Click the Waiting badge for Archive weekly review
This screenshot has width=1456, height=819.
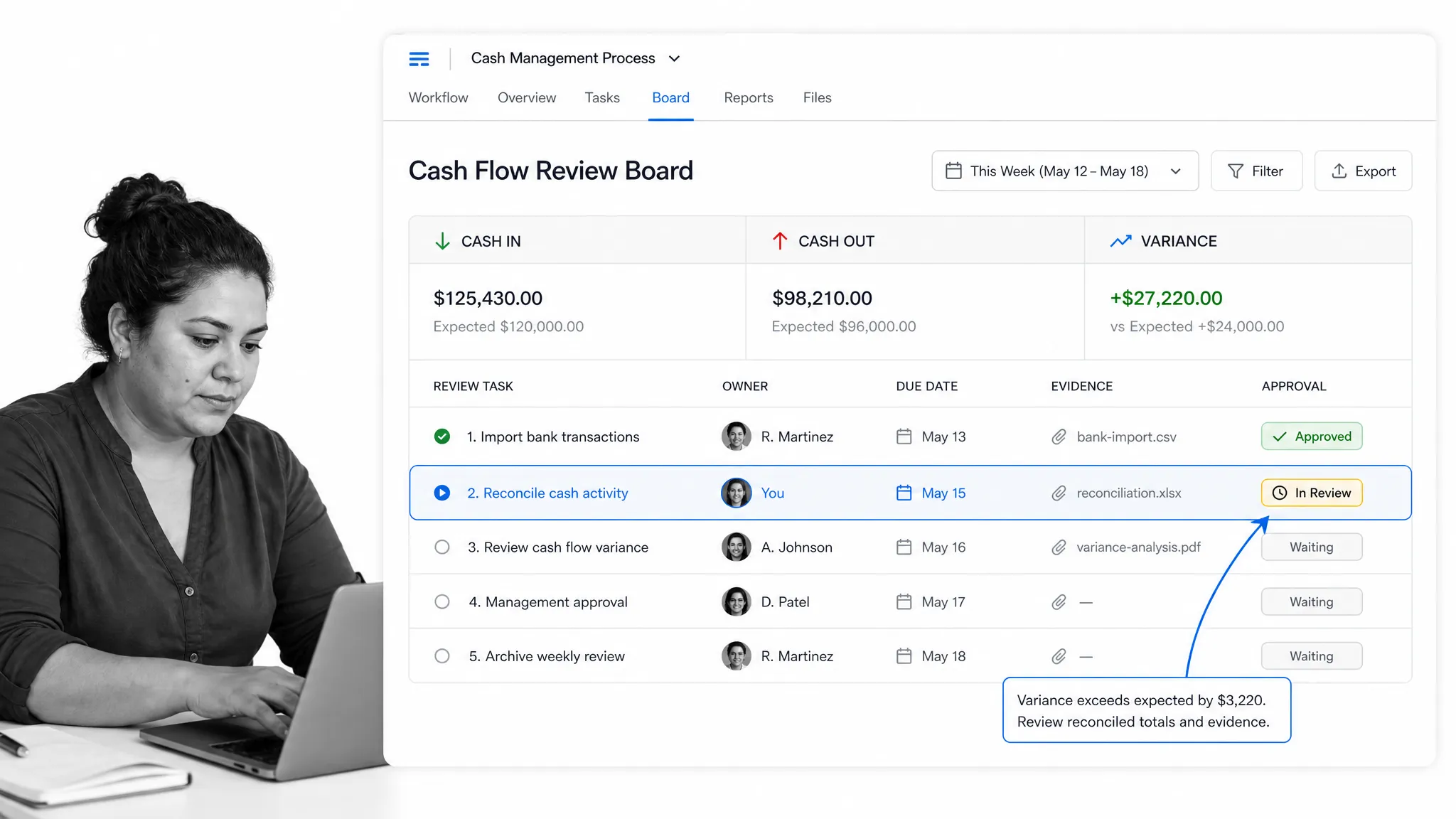pos(1312,655)
